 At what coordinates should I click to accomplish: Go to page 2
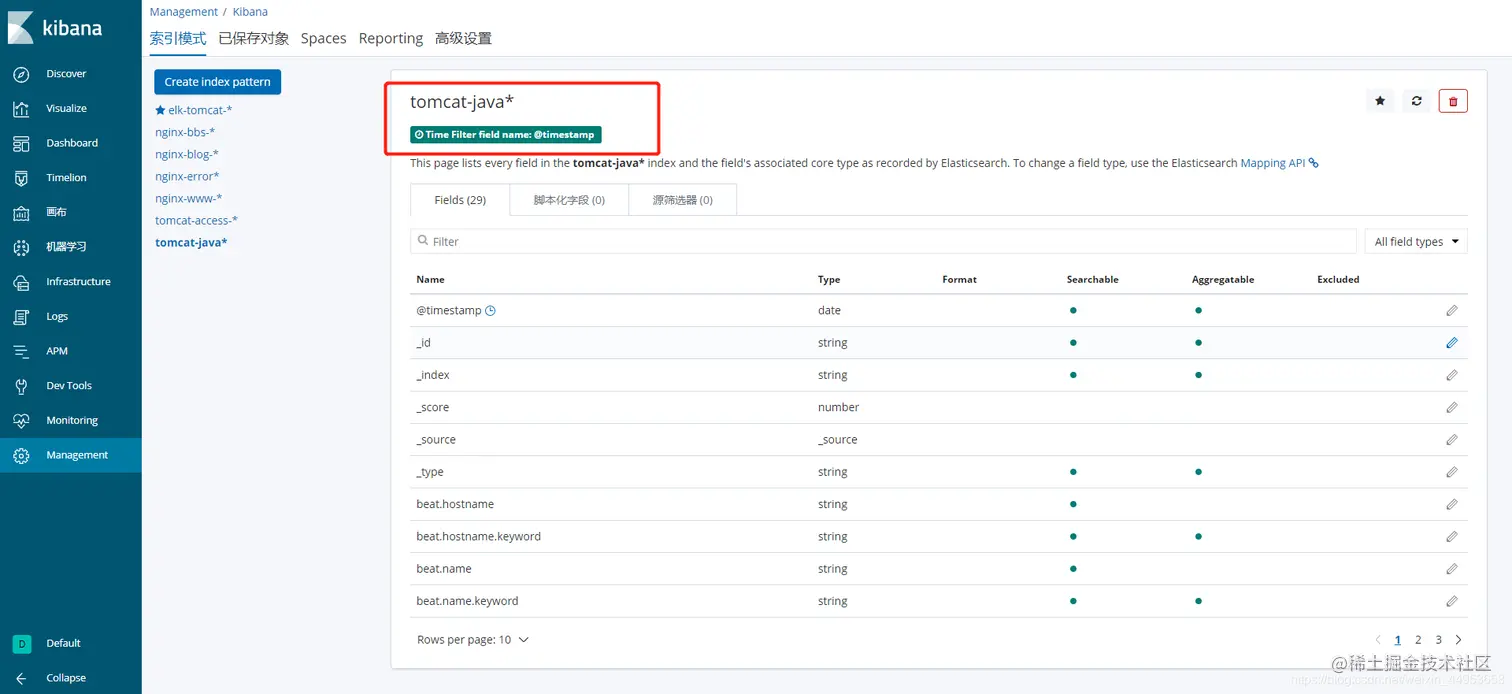point(1418,640)
